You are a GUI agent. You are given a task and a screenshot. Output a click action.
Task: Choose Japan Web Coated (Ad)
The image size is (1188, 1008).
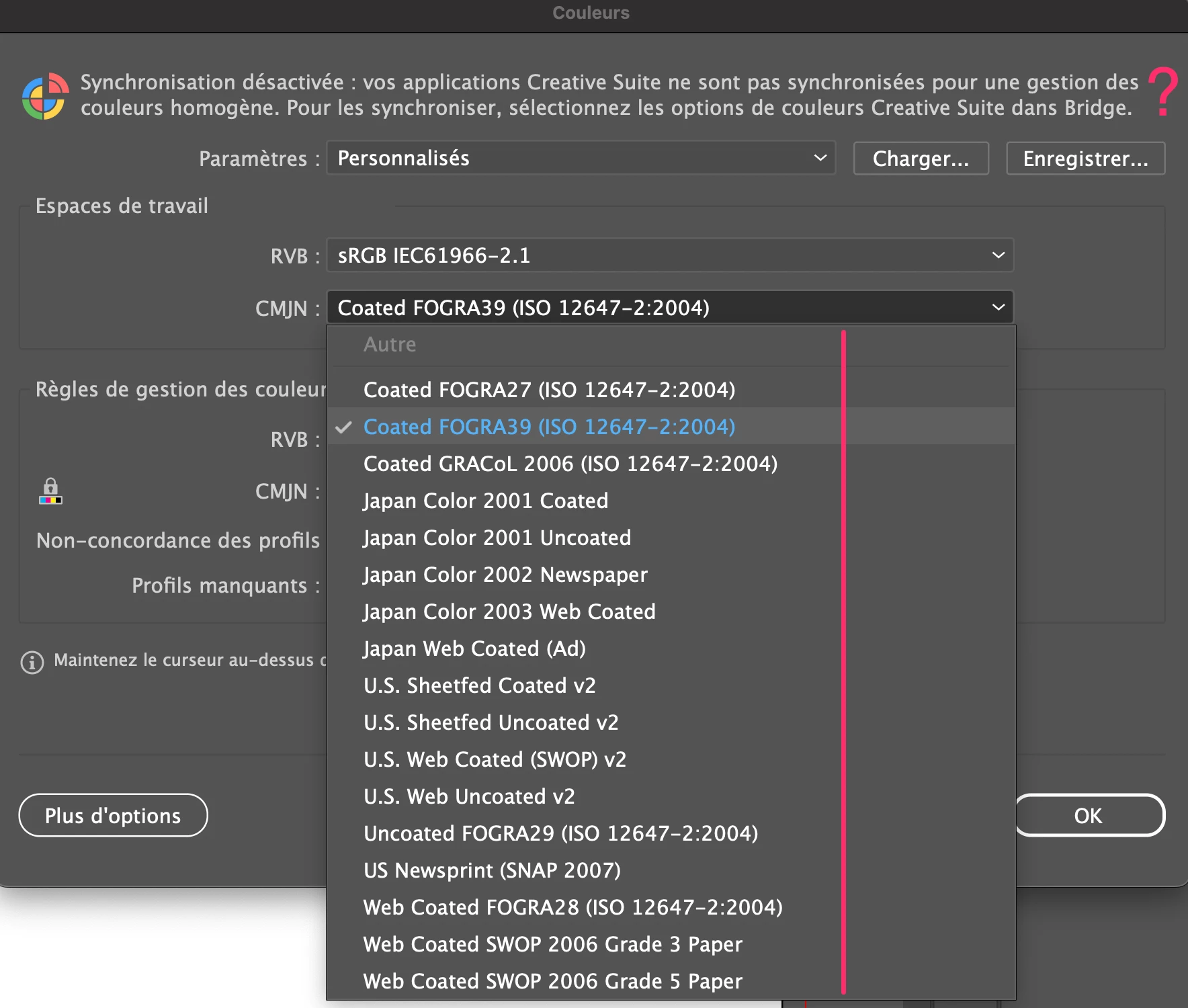671,648
